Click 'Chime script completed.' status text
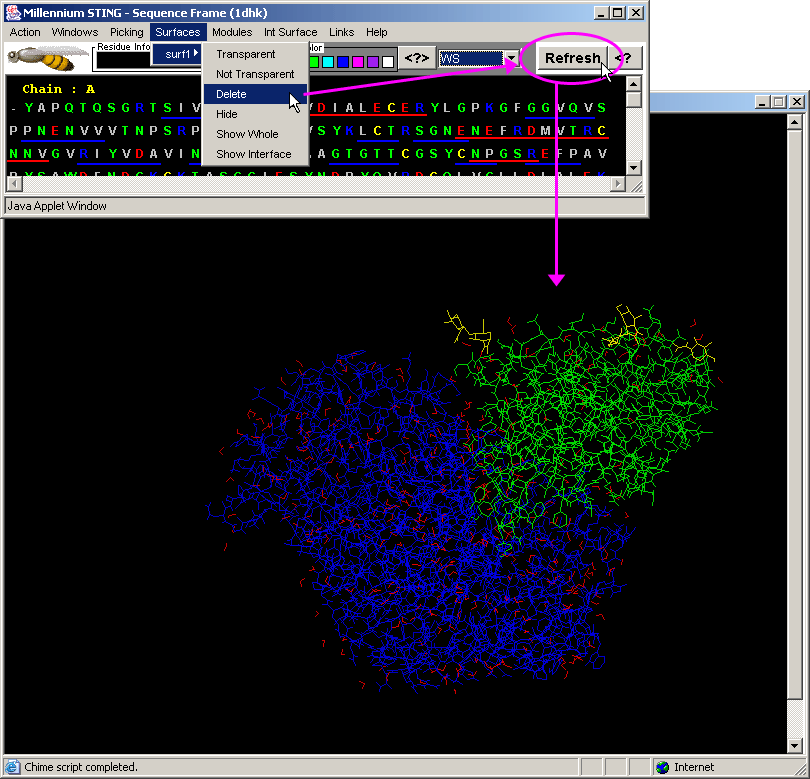This screenshot has height=779, width=810. (81, 767)
